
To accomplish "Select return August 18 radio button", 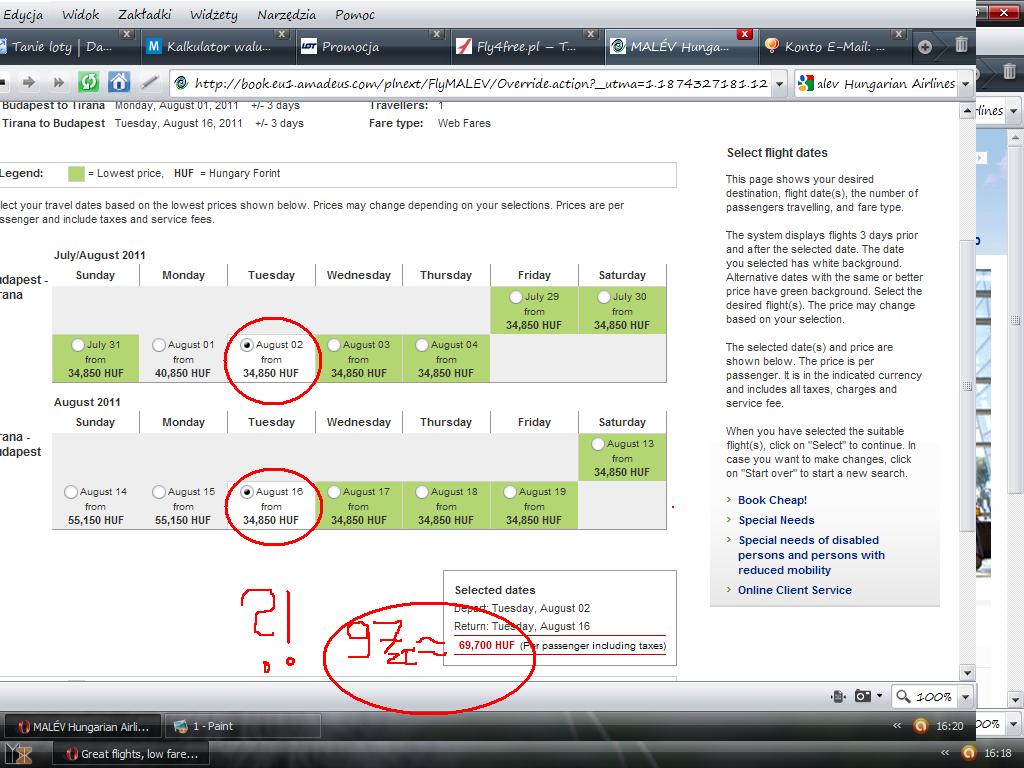I will tap(422, 492).
